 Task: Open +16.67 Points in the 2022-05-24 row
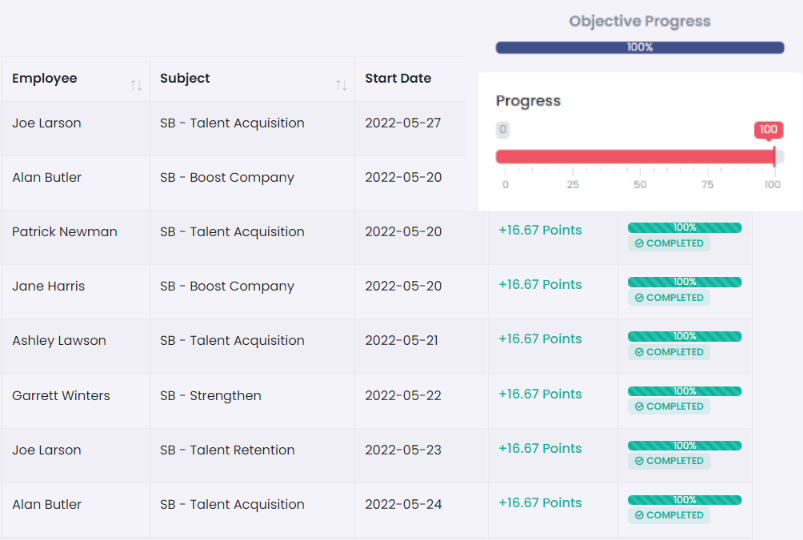point(540,503)
